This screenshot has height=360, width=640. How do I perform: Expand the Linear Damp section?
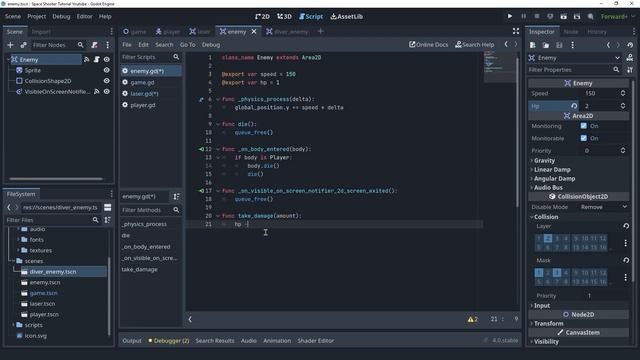[552, 169]
